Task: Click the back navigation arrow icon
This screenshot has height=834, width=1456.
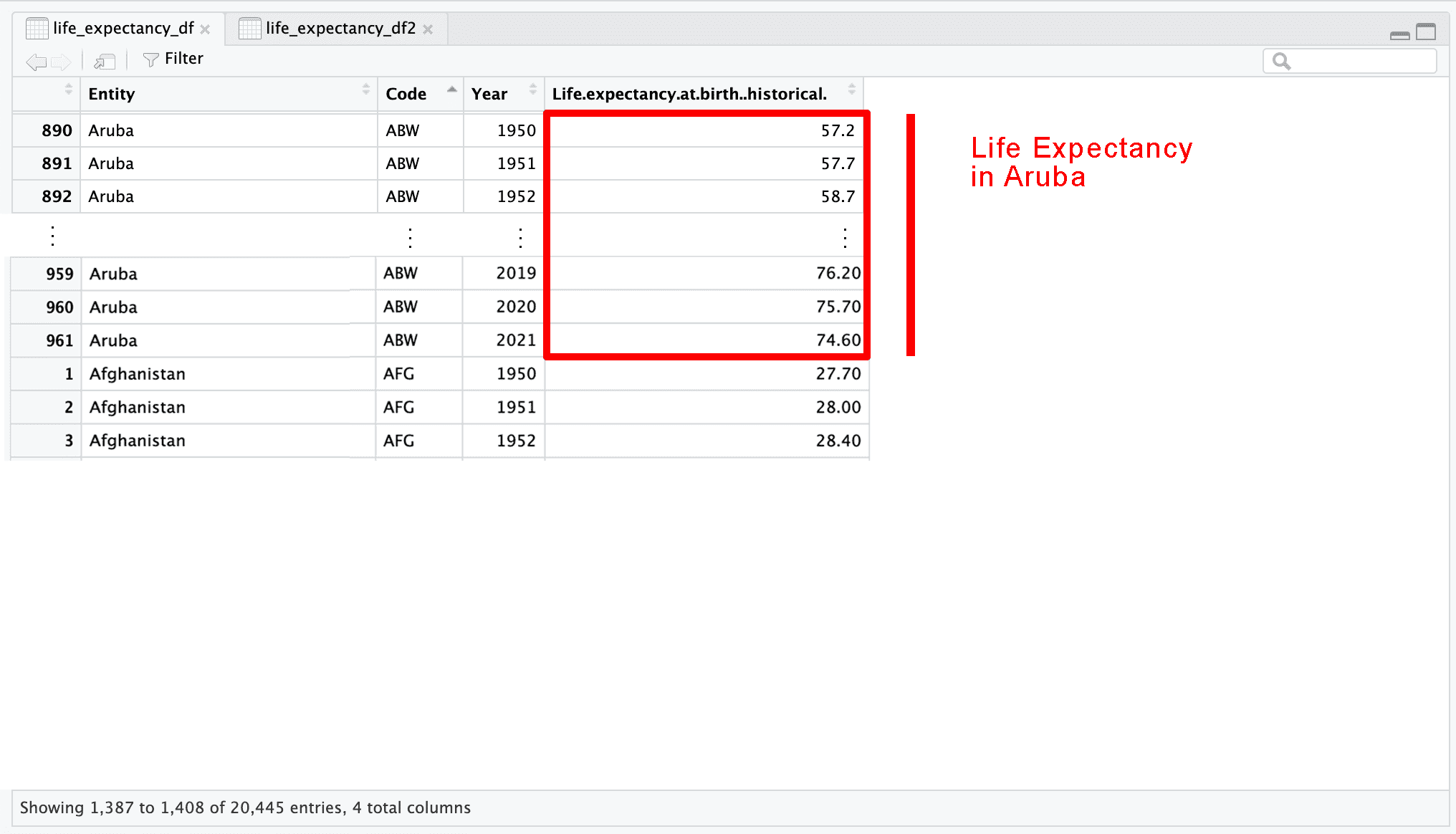Action: pyautogui.click(x=36, y=62)
